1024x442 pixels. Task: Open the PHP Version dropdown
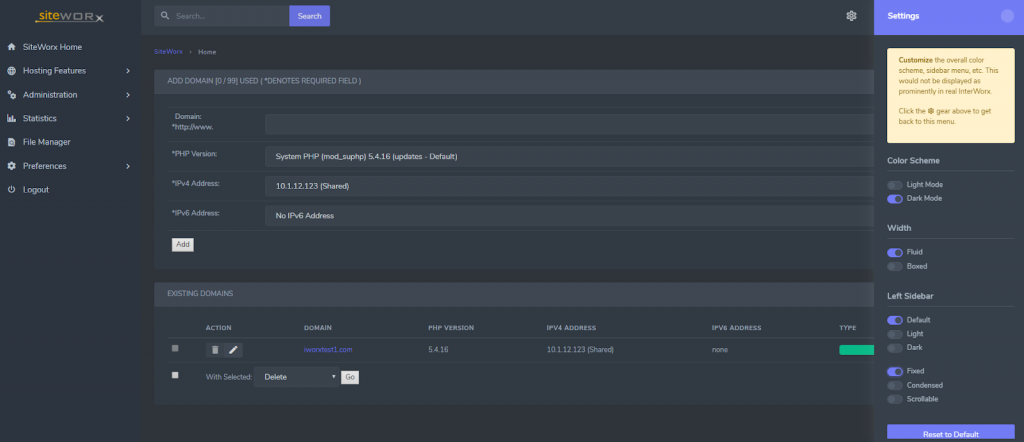pyautogui.click(x=569, y=157)
